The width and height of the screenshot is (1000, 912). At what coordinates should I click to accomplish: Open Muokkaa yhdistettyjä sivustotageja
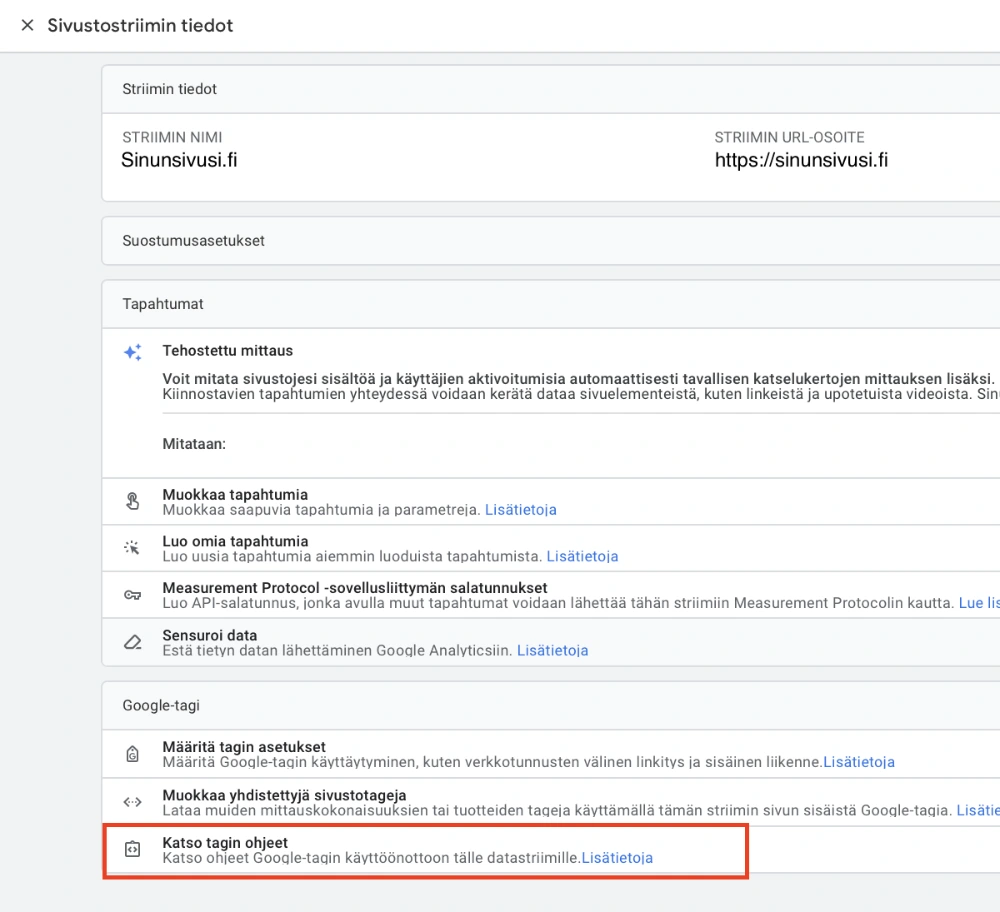[551, 802]
